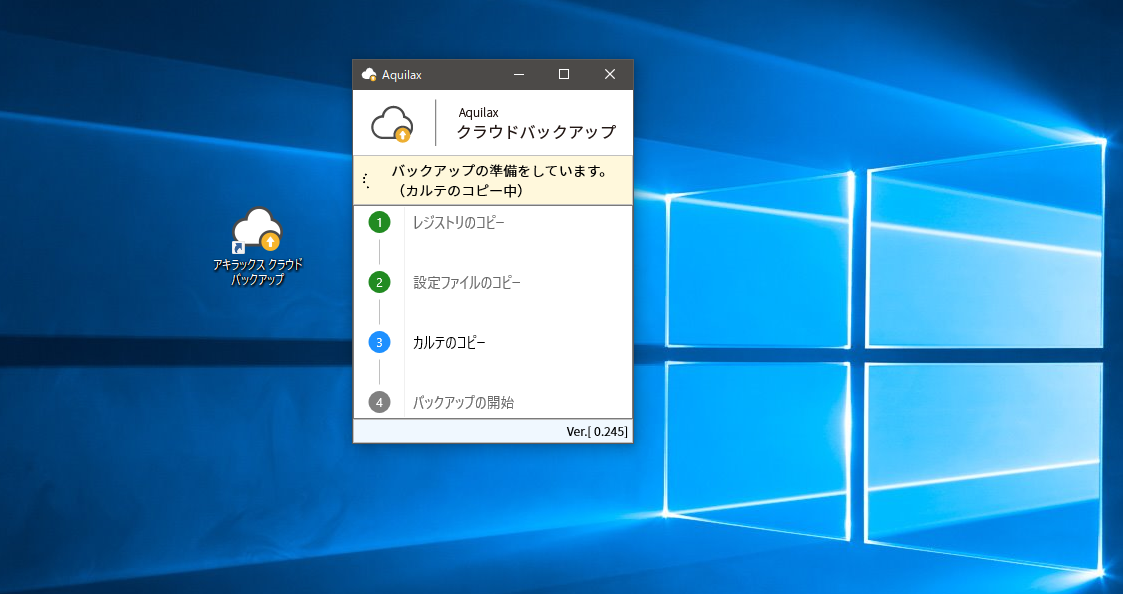Open the アキラックス クラウドバックアップ desktop shortcut icon
Image resolution: width=1123 pixels, height=594 pixels.
(x=257, y=231)
